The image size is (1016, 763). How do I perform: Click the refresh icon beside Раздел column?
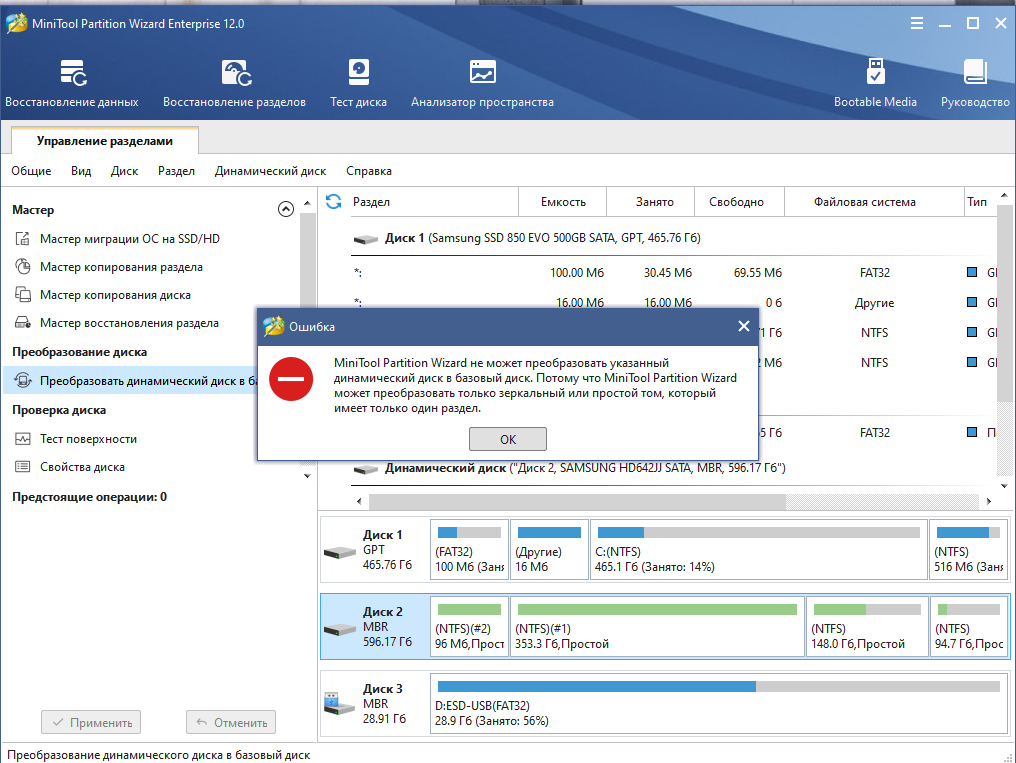(x=333, y=201)
